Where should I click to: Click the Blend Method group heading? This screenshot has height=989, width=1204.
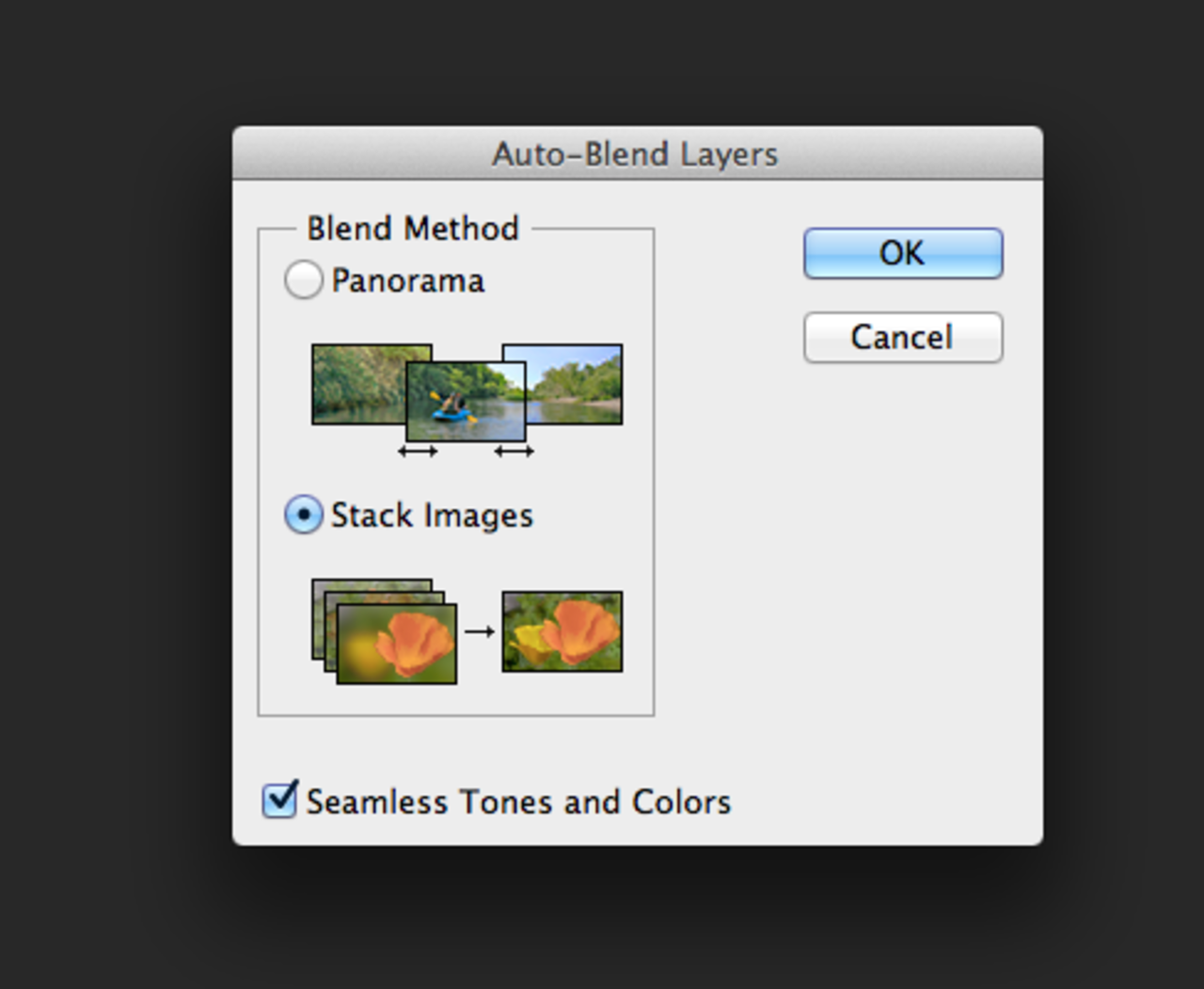(x=413, y=229)
